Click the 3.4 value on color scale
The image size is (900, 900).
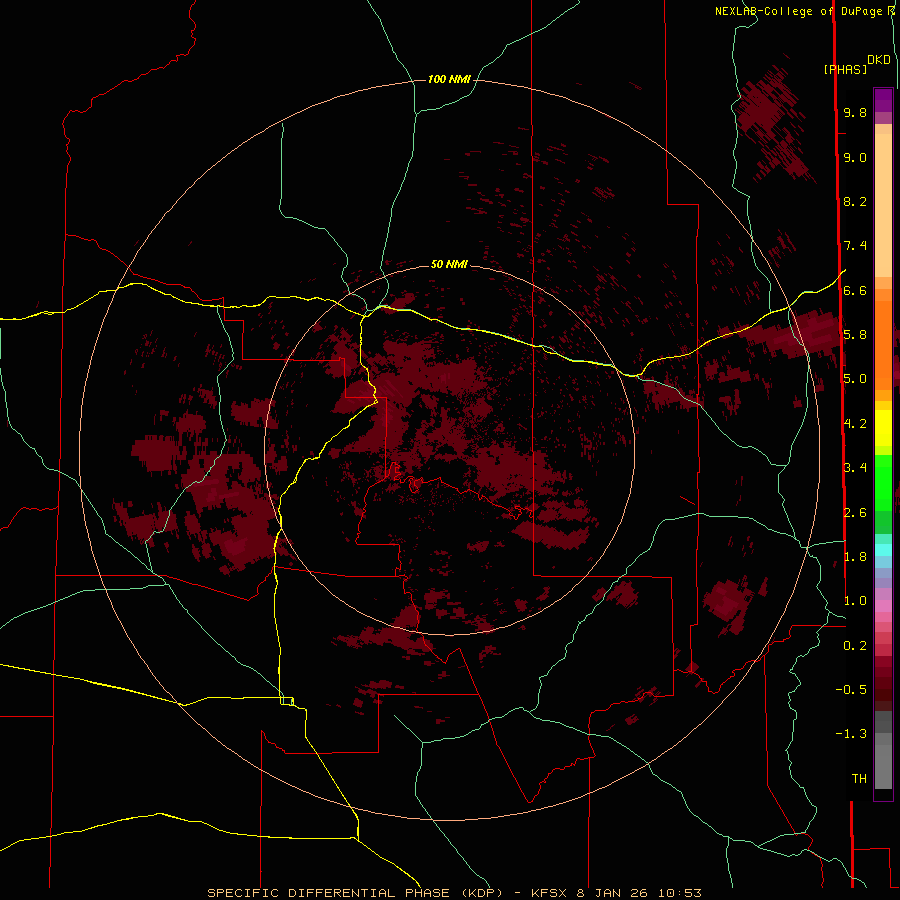[x=855, y=468]
